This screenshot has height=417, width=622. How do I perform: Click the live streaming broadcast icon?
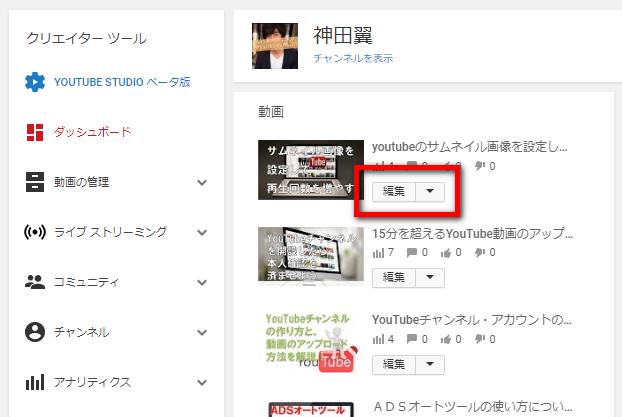coord(35,232)
